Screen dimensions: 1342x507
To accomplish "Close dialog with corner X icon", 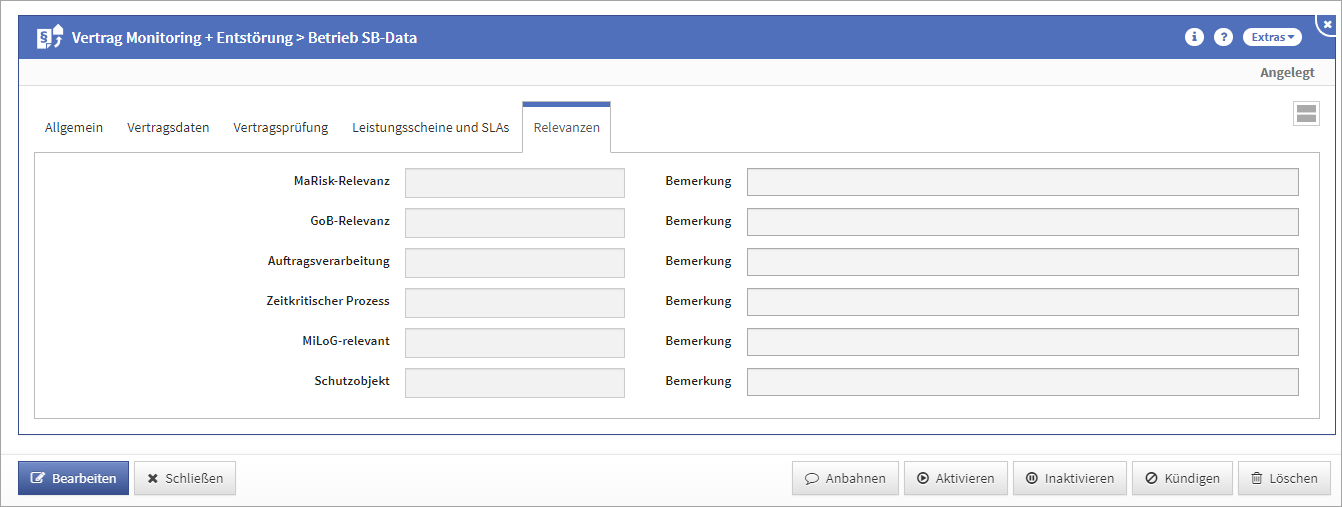I will [1327, 23].
